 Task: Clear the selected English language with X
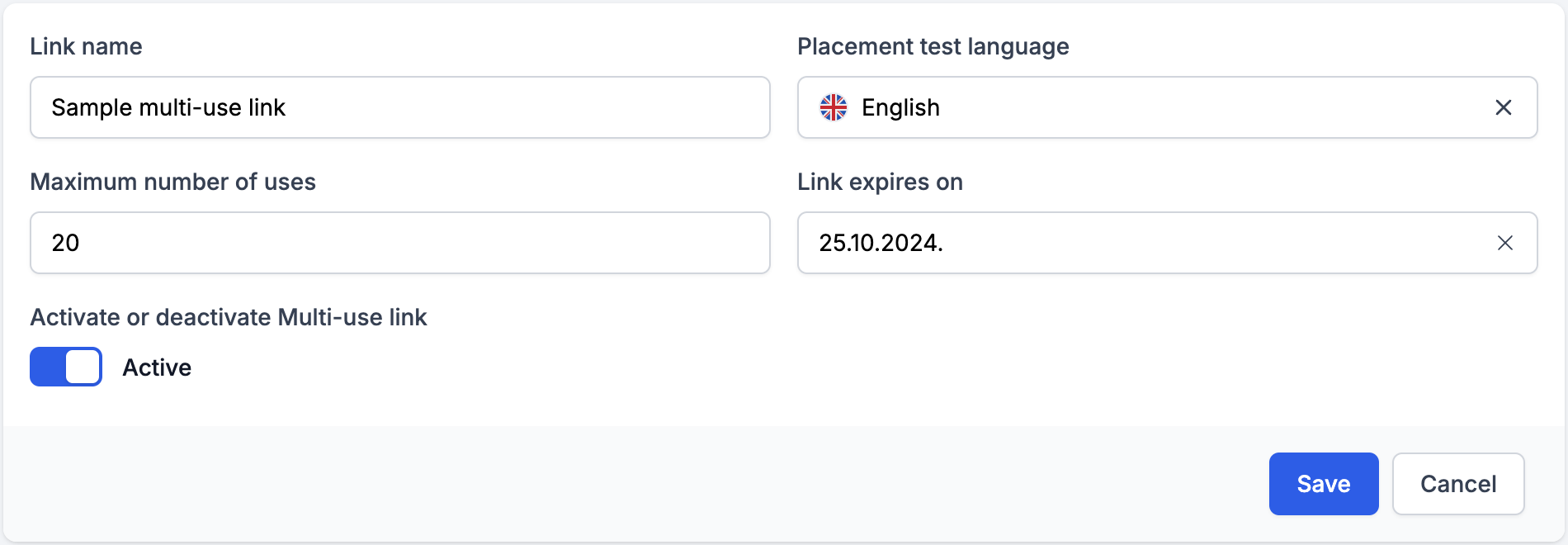(x=1504, y=107)
